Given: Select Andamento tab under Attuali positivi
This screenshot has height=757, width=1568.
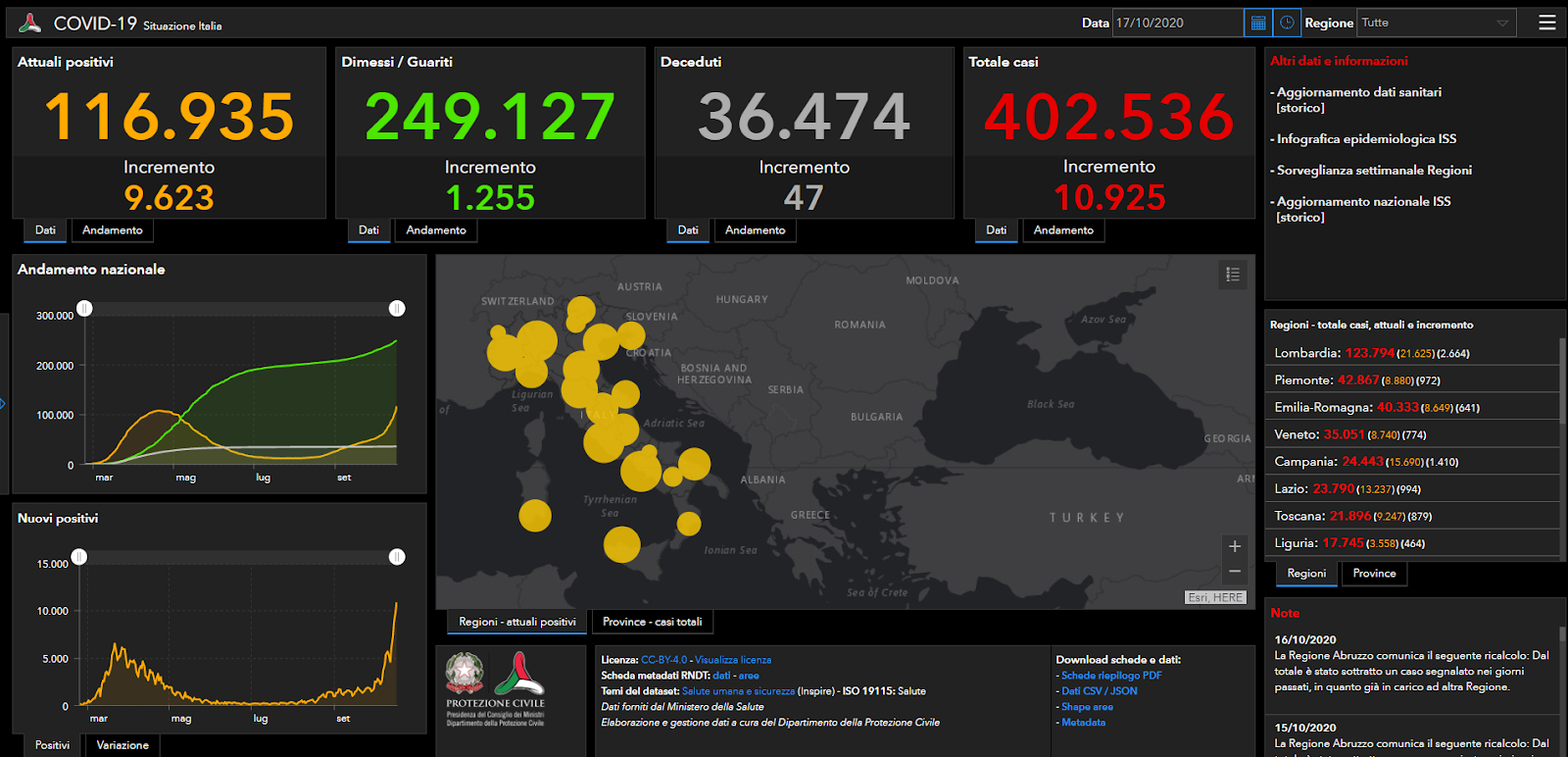Looking at the screenshot, I should (x=113, y=230).
